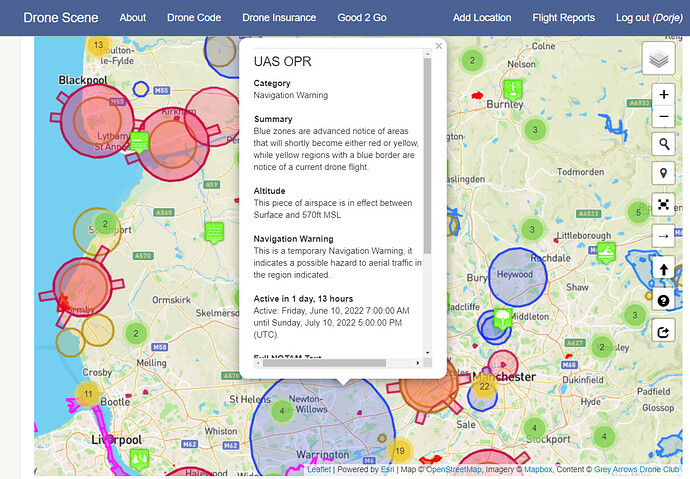Image resolution: width=690 pixels, height=479 pixels.
Task: Open the Drone Code menu item
Action: 194,18
